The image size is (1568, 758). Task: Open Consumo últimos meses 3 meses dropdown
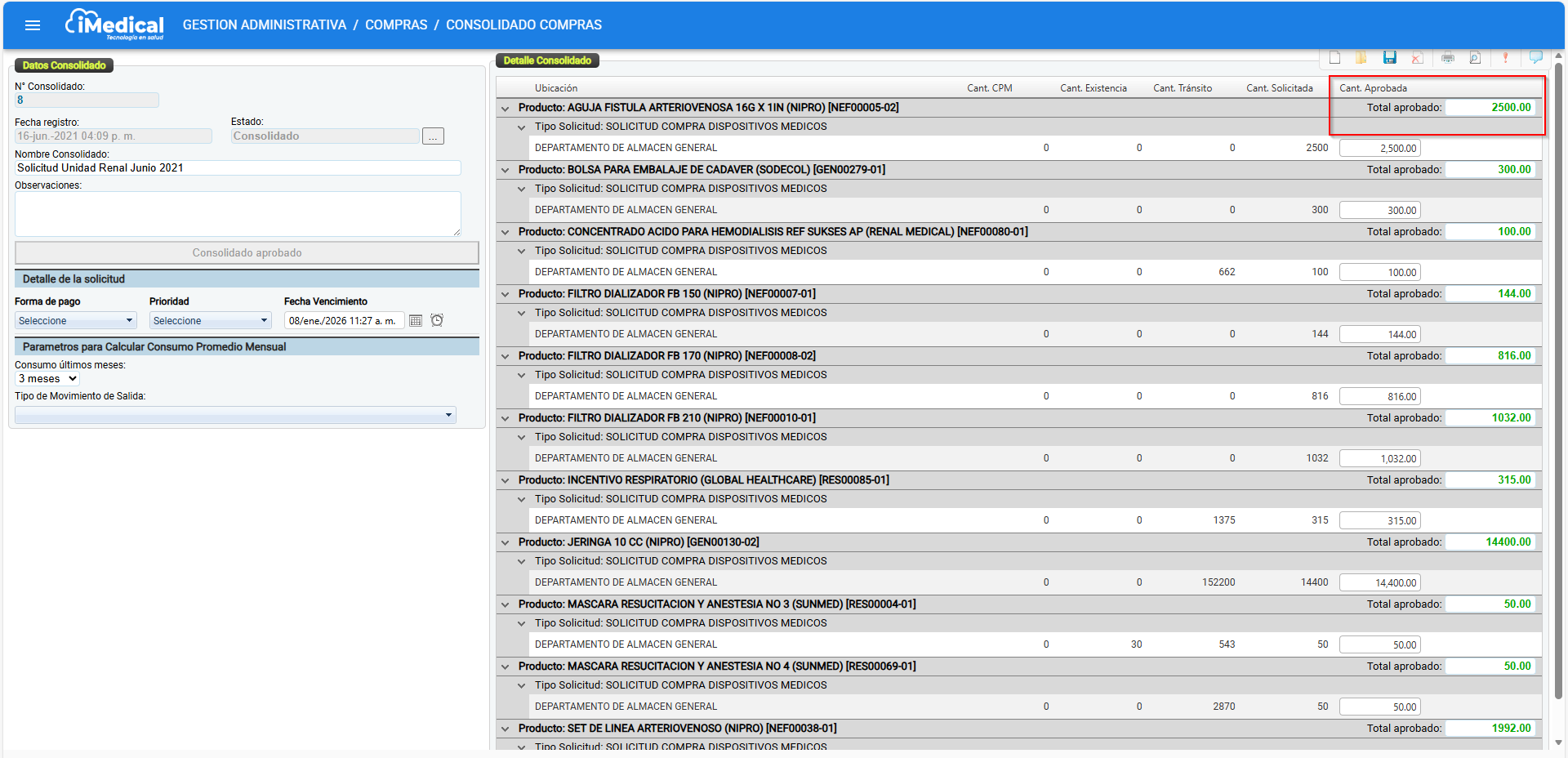click(47, 379)
